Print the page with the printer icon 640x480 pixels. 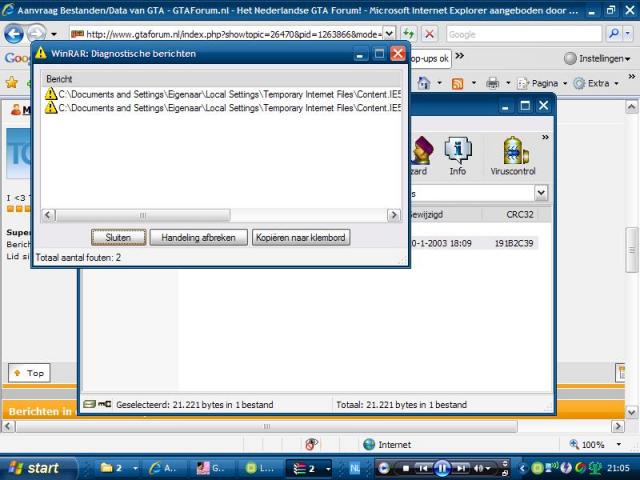pyautogui.click(x=493, y=83)
